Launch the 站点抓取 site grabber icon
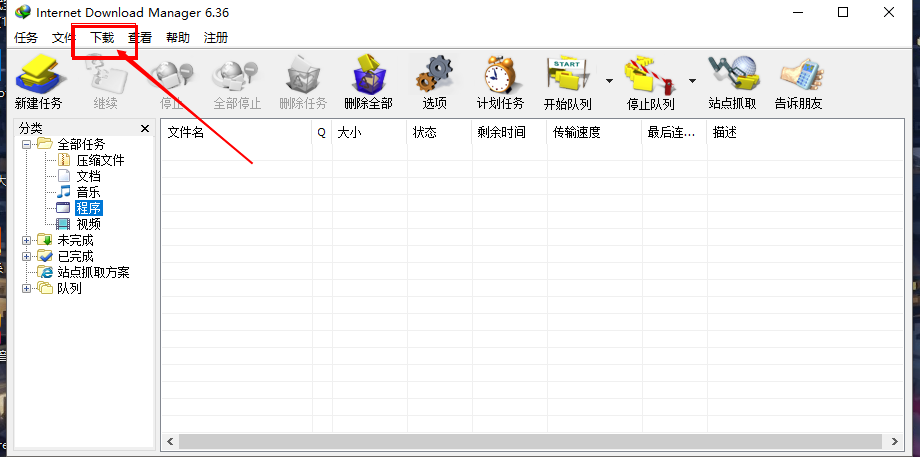The height and width of the screenshot is (457, 920). (732, 82)
